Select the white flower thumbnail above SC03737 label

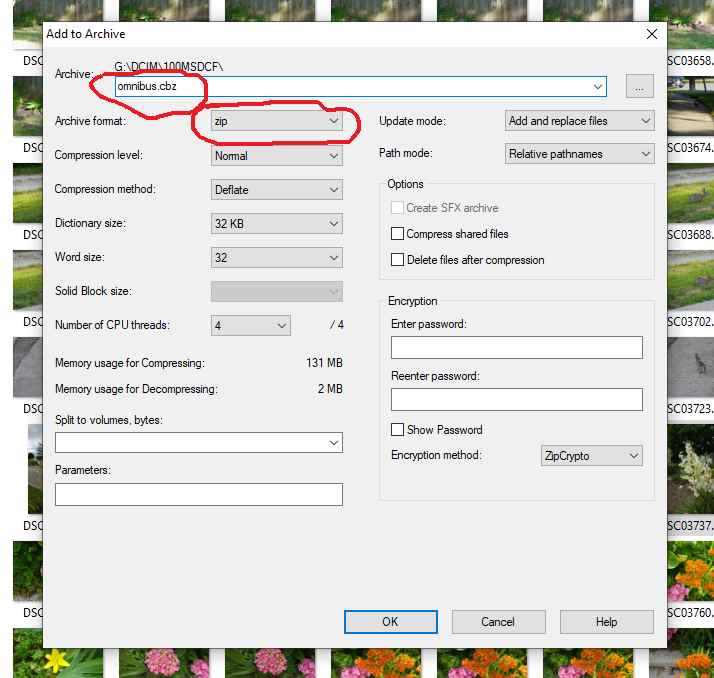pos(690,469)
